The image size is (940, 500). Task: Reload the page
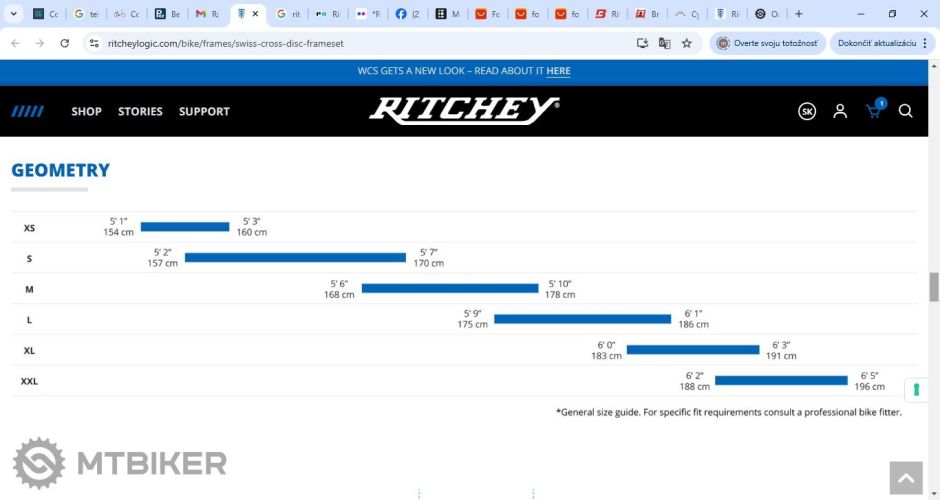pos(65,44)
